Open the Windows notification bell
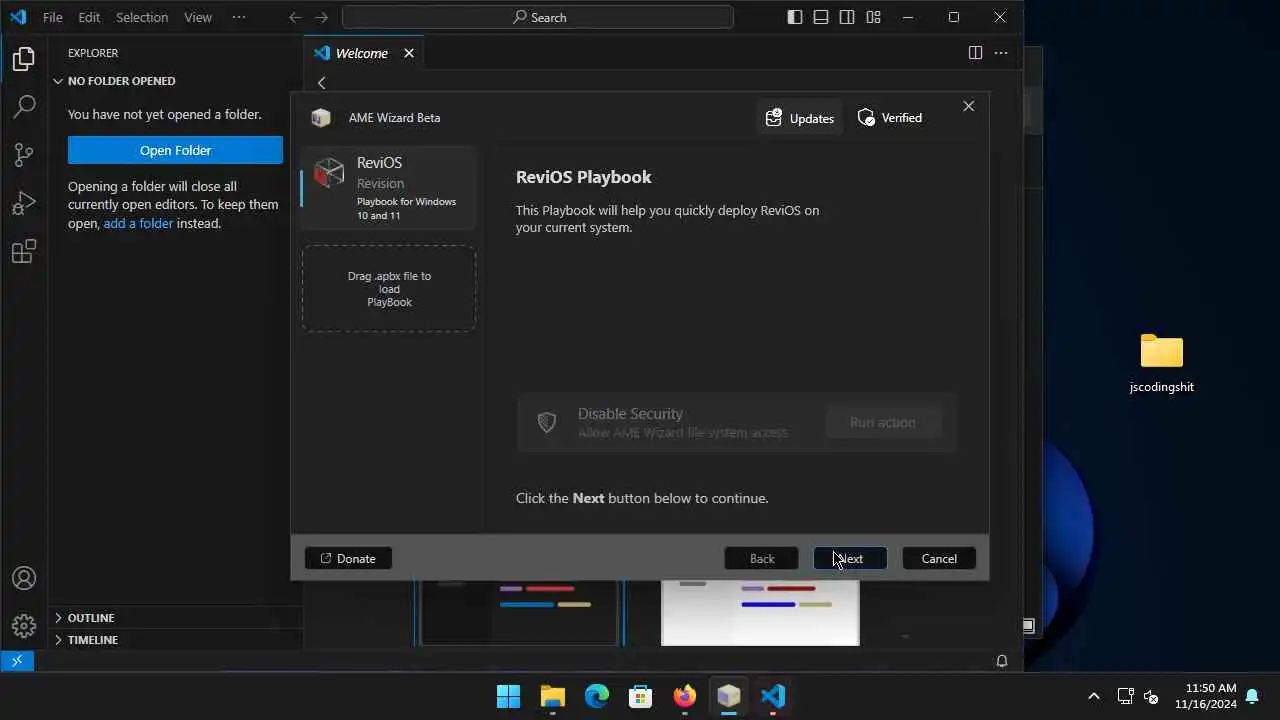Screen dimensions: 1280x720 coord(1251,696)
